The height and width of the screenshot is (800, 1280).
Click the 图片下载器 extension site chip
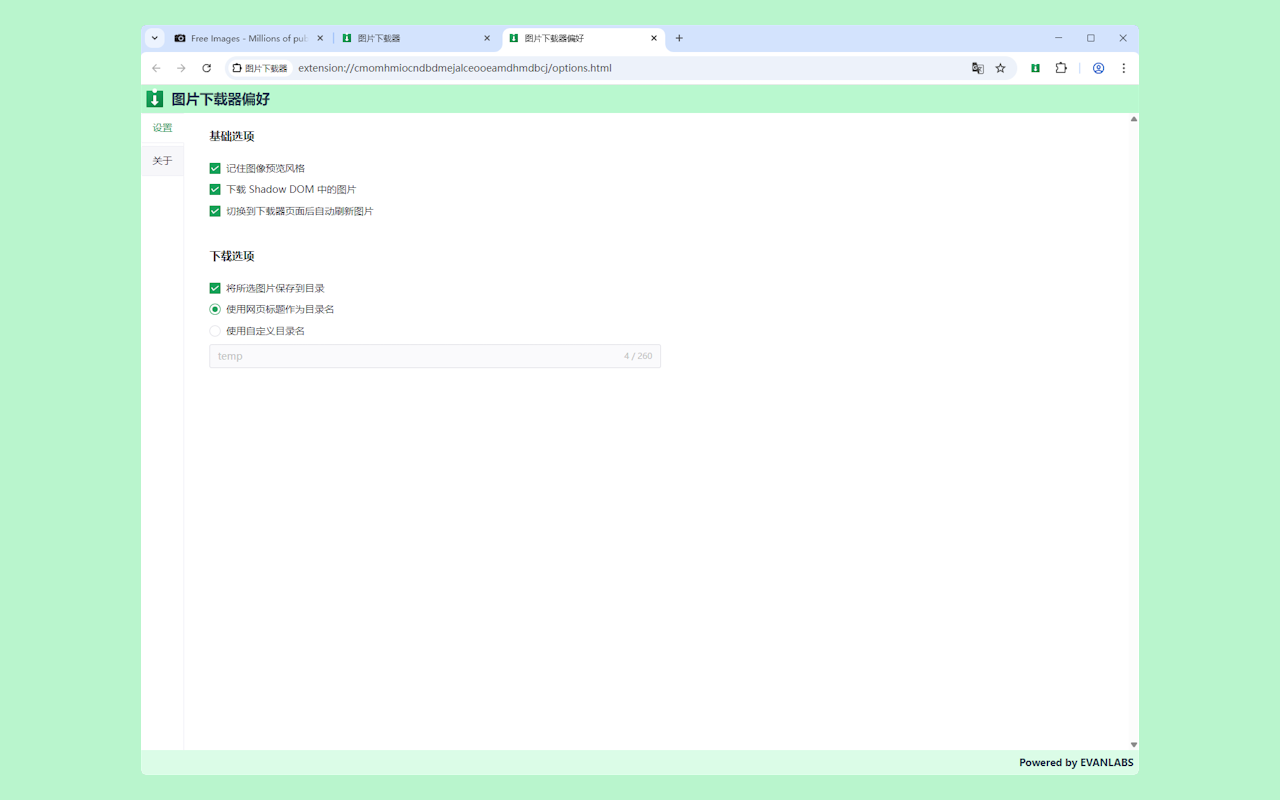click(x=260, y=68)
